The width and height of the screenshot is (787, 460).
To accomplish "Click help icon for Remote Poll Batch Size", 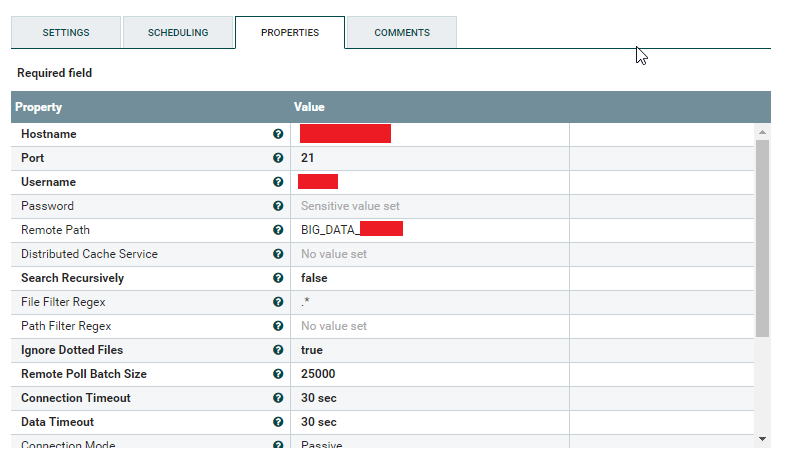I will tap(278, 374).
